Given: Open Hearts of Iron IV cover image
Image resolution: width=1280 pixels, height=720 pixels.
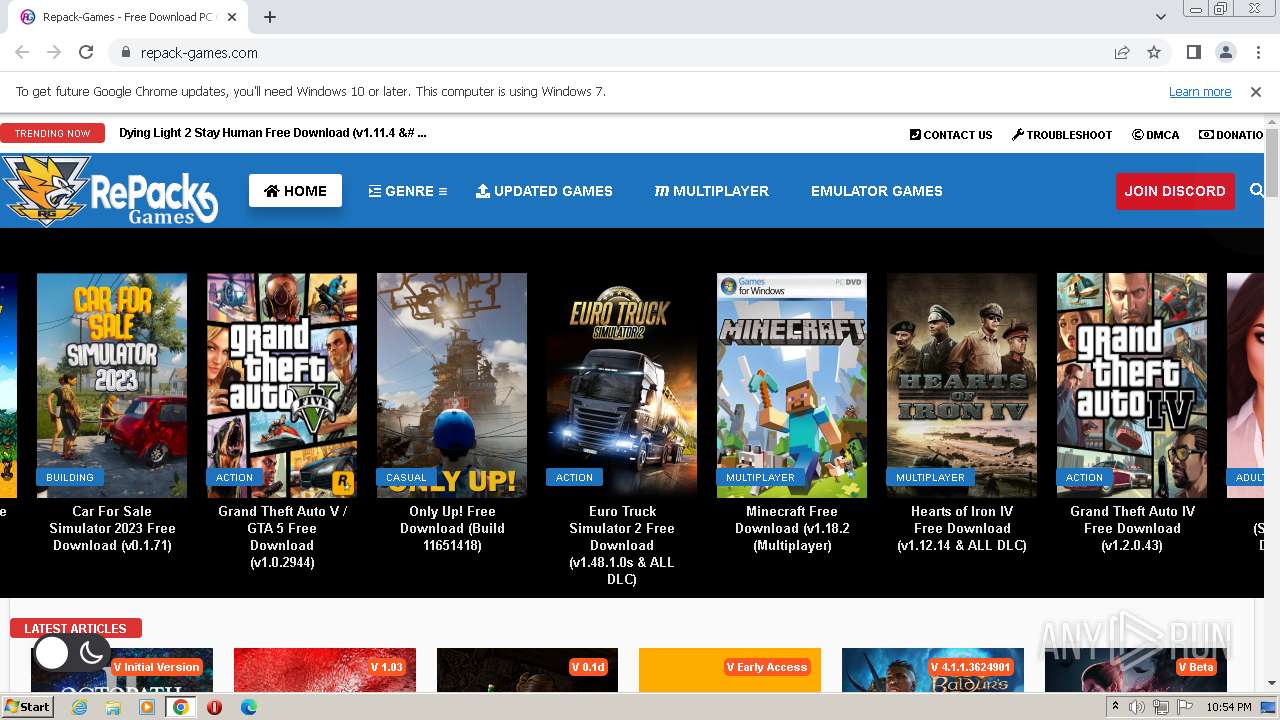Looking at the screenshot, I should click(x=962, y=385).
